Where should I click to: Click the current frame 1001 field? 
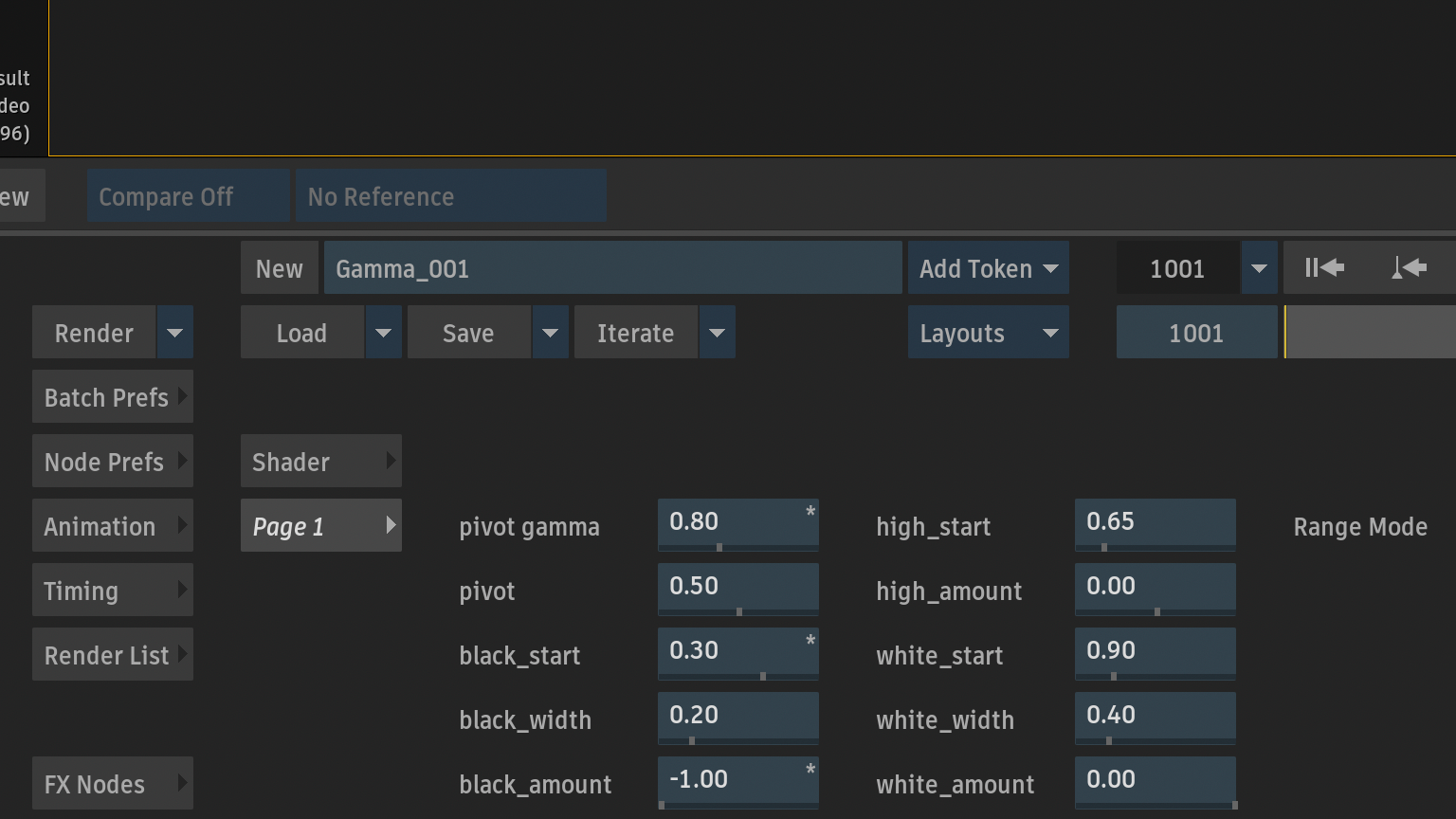pos(1178,268)
